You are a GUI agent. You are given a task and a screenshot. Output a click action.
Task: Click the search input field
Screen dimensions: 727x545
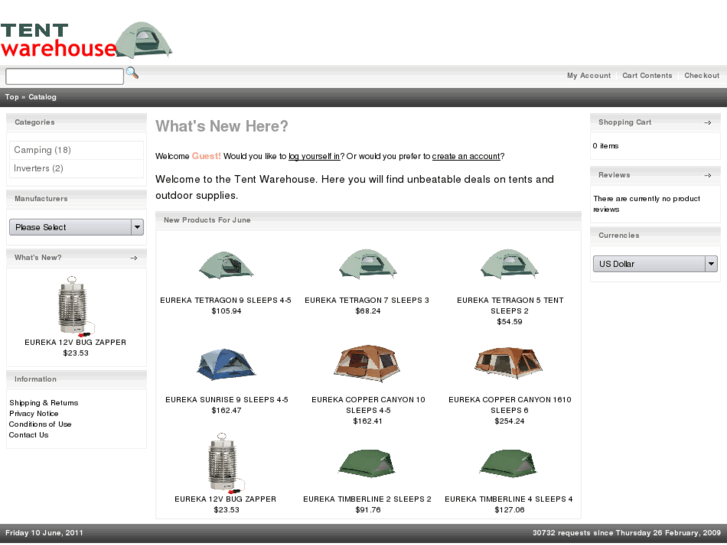(64, 76)
